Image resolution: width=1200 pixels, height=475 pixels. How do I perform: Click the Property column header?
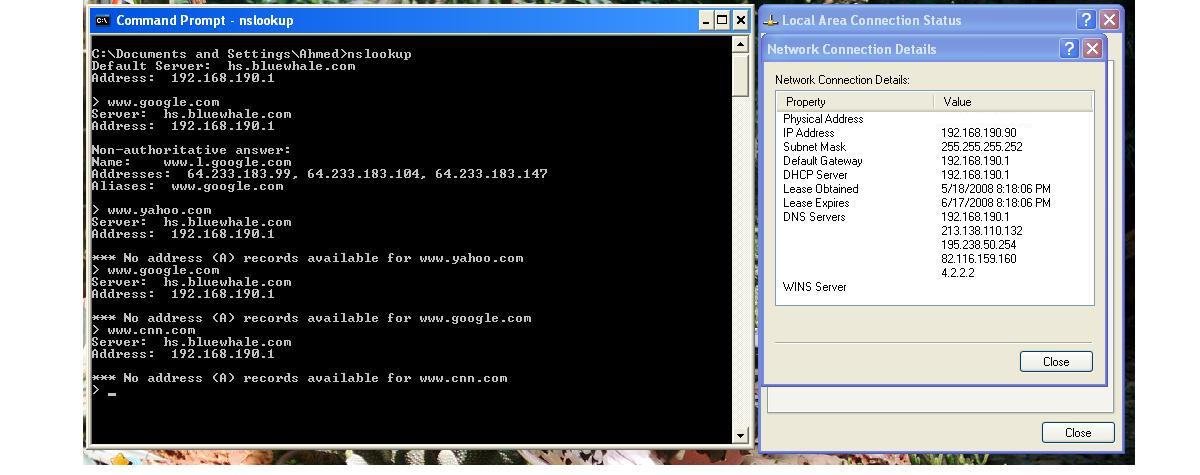pyautogui.click(x=855, y=102)
